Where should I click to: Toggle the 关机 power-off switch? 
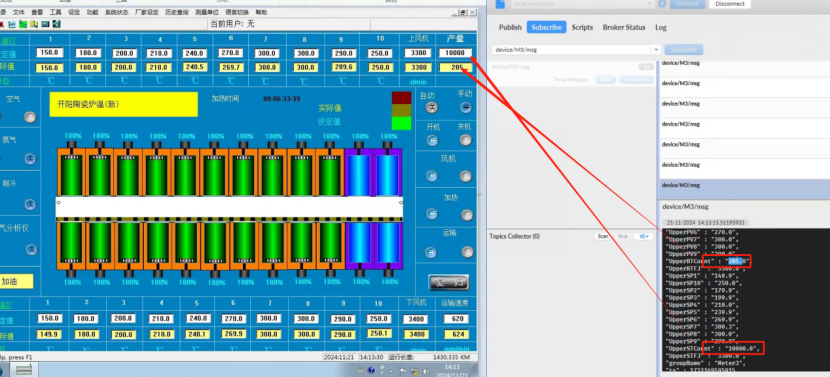[x=466, y=140]
